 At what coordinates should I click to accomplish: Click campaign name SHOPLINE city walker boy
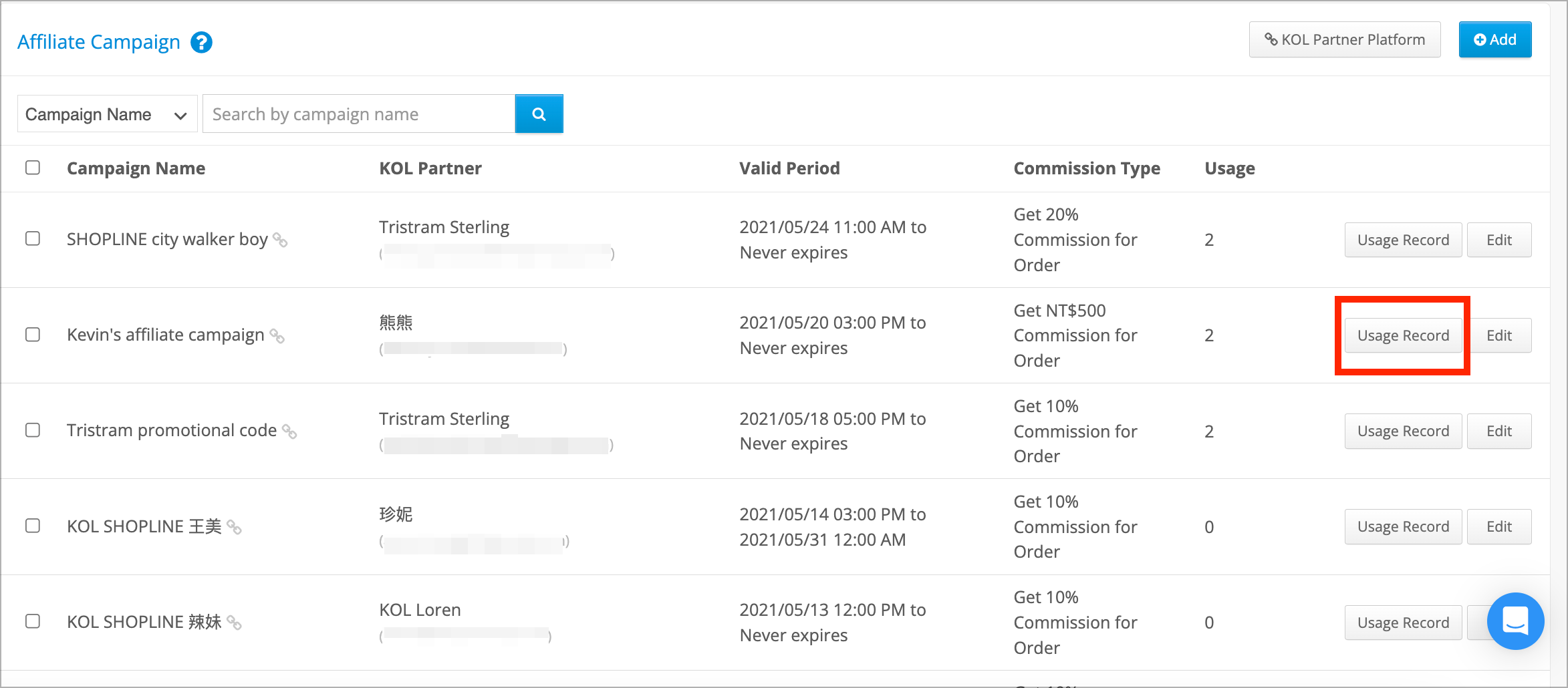(x=167, y=239)
